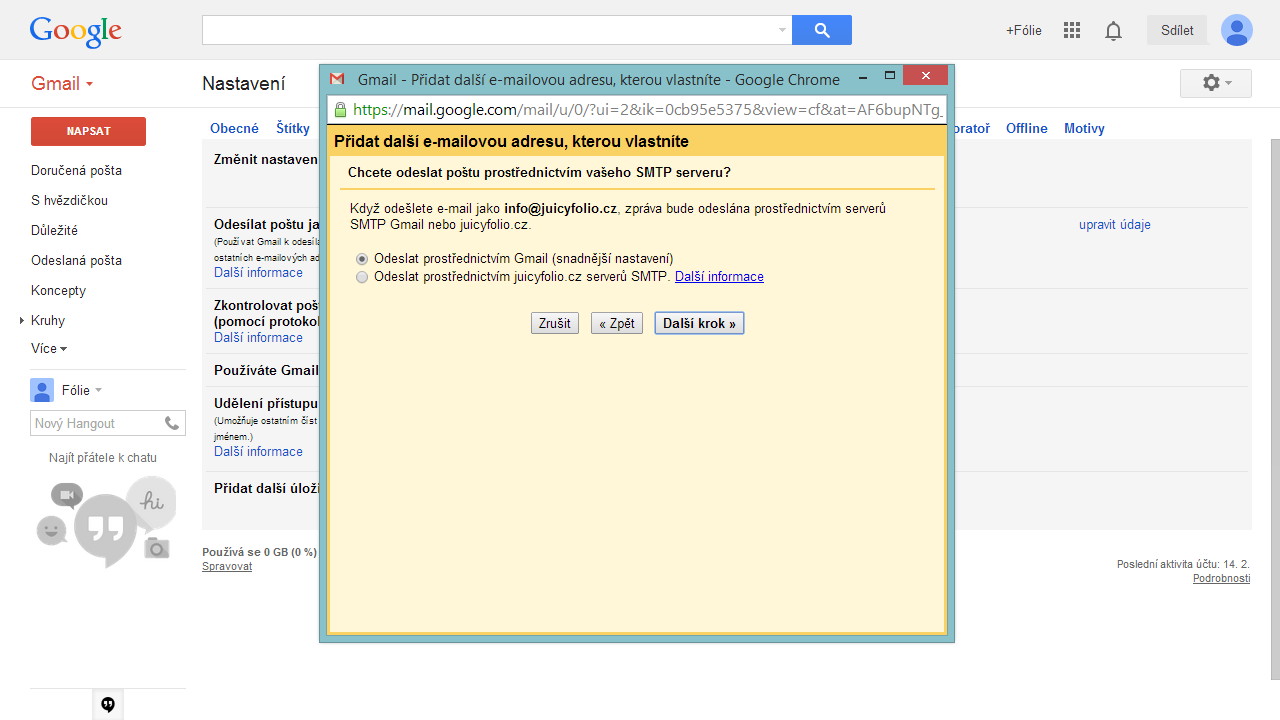
Task: Click the +Fólie link
Action: coord(1024,30)
